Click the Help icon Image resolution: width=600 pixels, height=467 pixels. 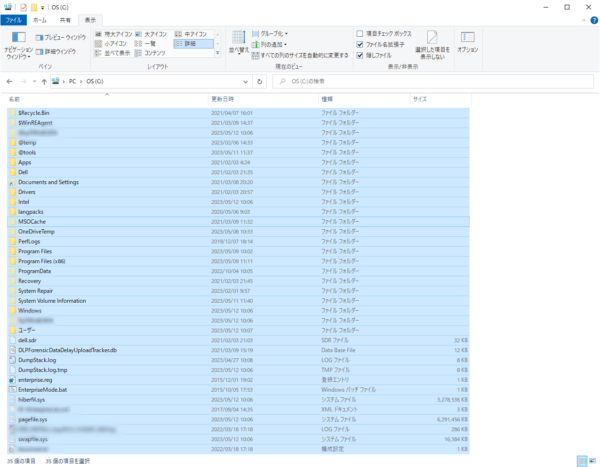(x=594, y=20)
